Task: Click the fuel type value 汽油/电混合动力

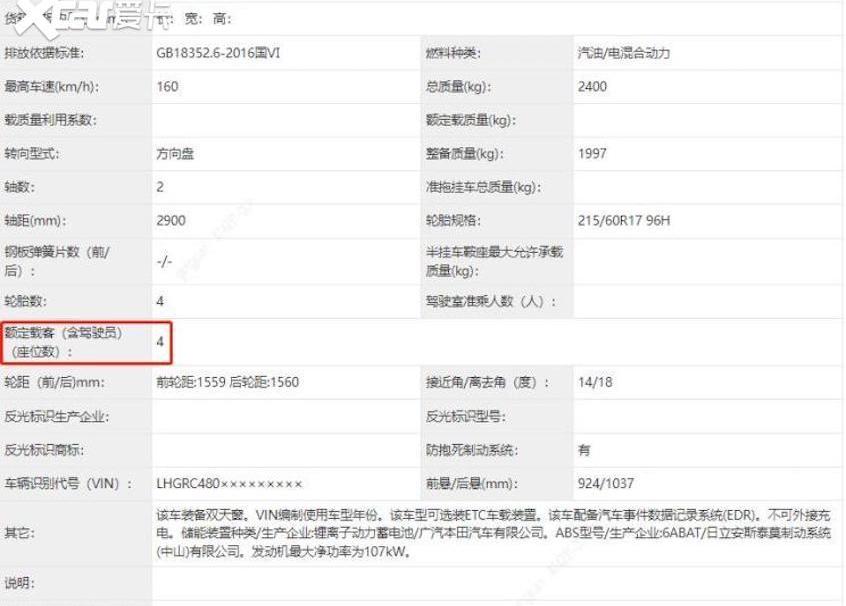Action: 624,53
